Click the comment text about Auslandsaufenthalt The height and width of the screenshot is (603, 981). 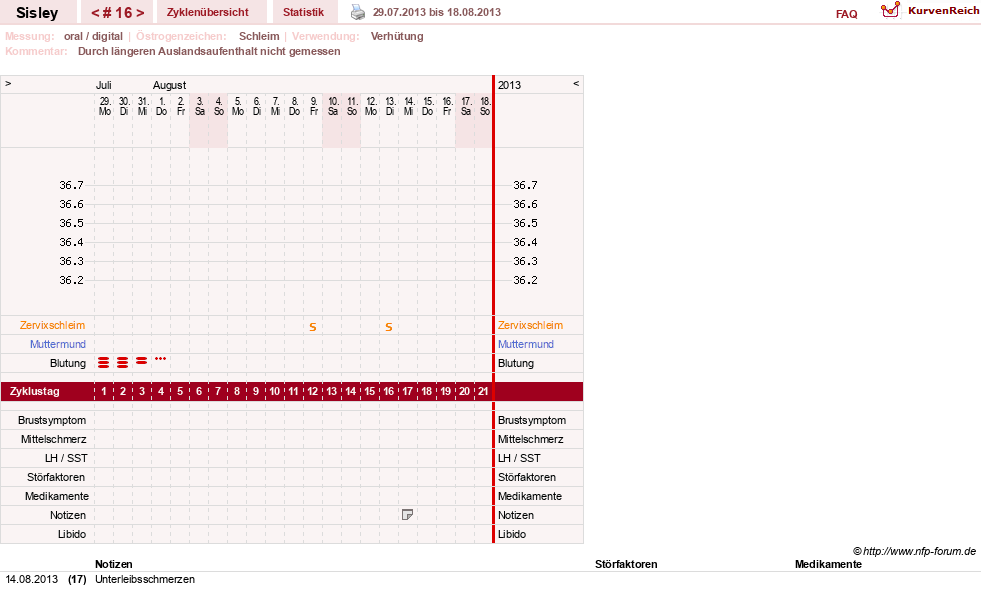pos(209,51)
